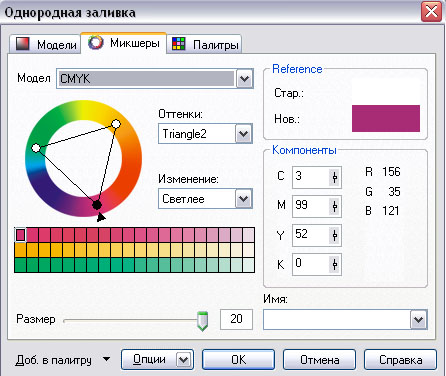Click the C component value field
The width and height of the screenshot is (446, 376).
pos(311,177)
